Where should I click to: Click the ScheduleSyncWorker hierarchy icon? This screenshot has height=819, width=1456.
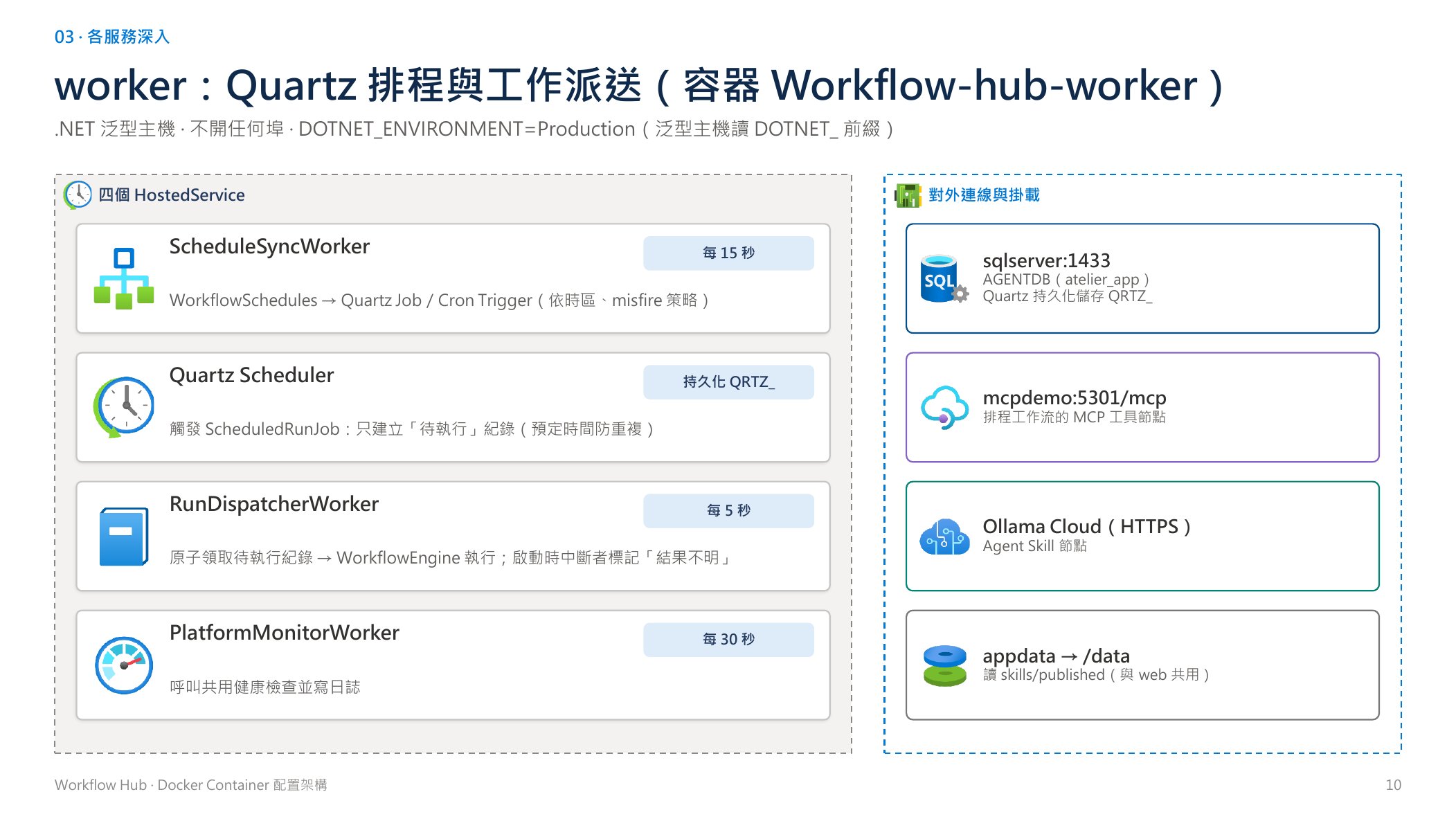coord(124,278)
